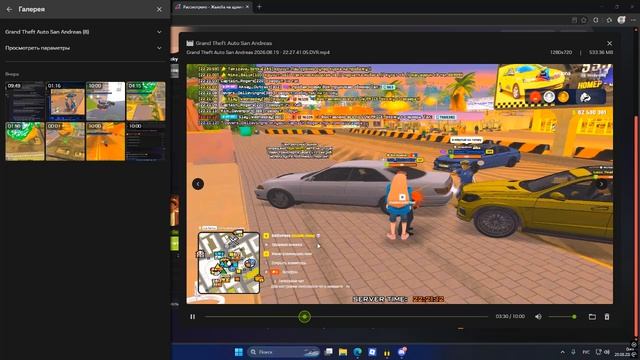Click the tray network and volume icons
The image size is (640, 360).
tap(602, 352)
